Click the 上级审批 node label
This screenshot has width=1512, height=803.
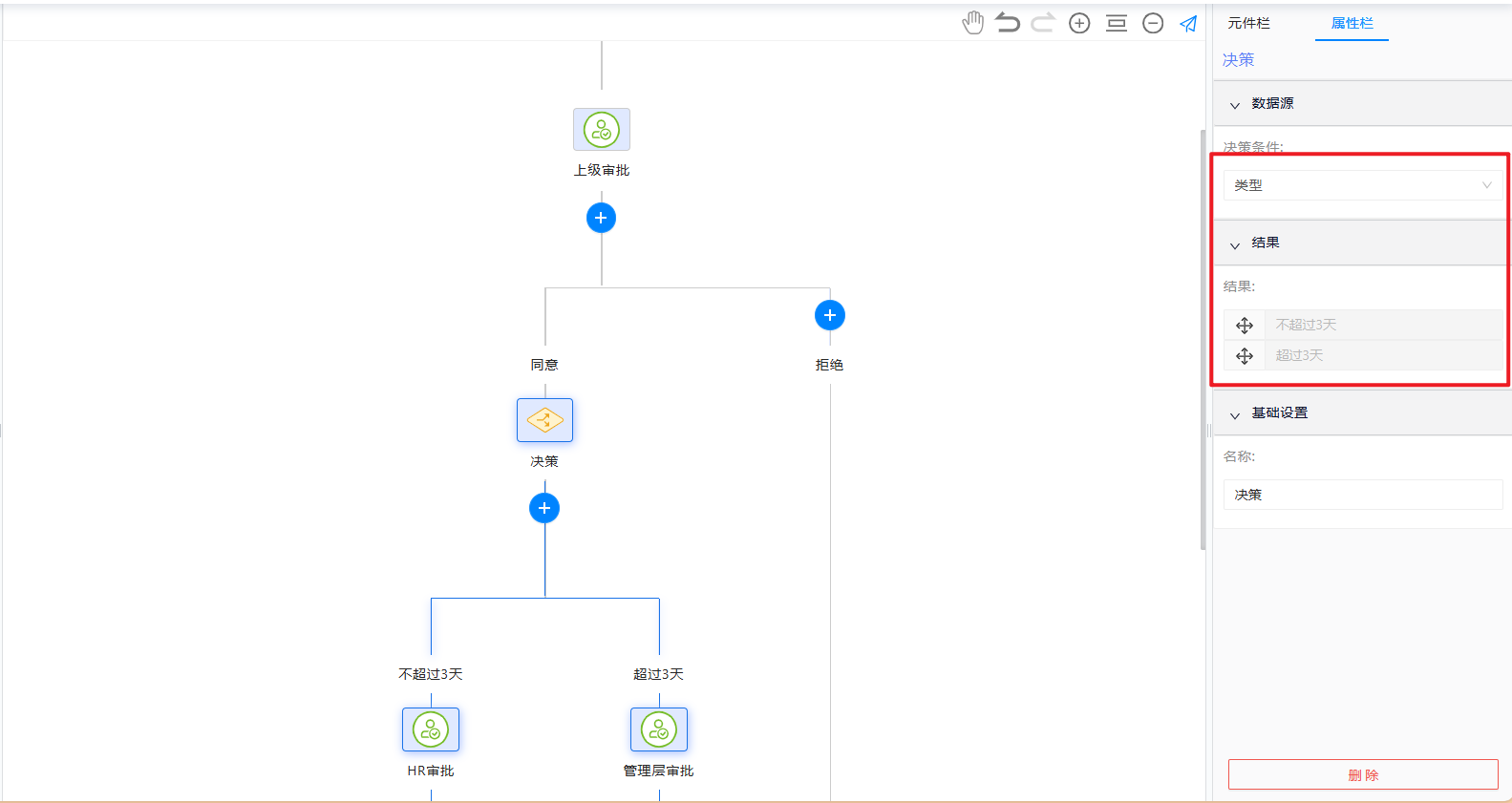click(x=602, y=170)
